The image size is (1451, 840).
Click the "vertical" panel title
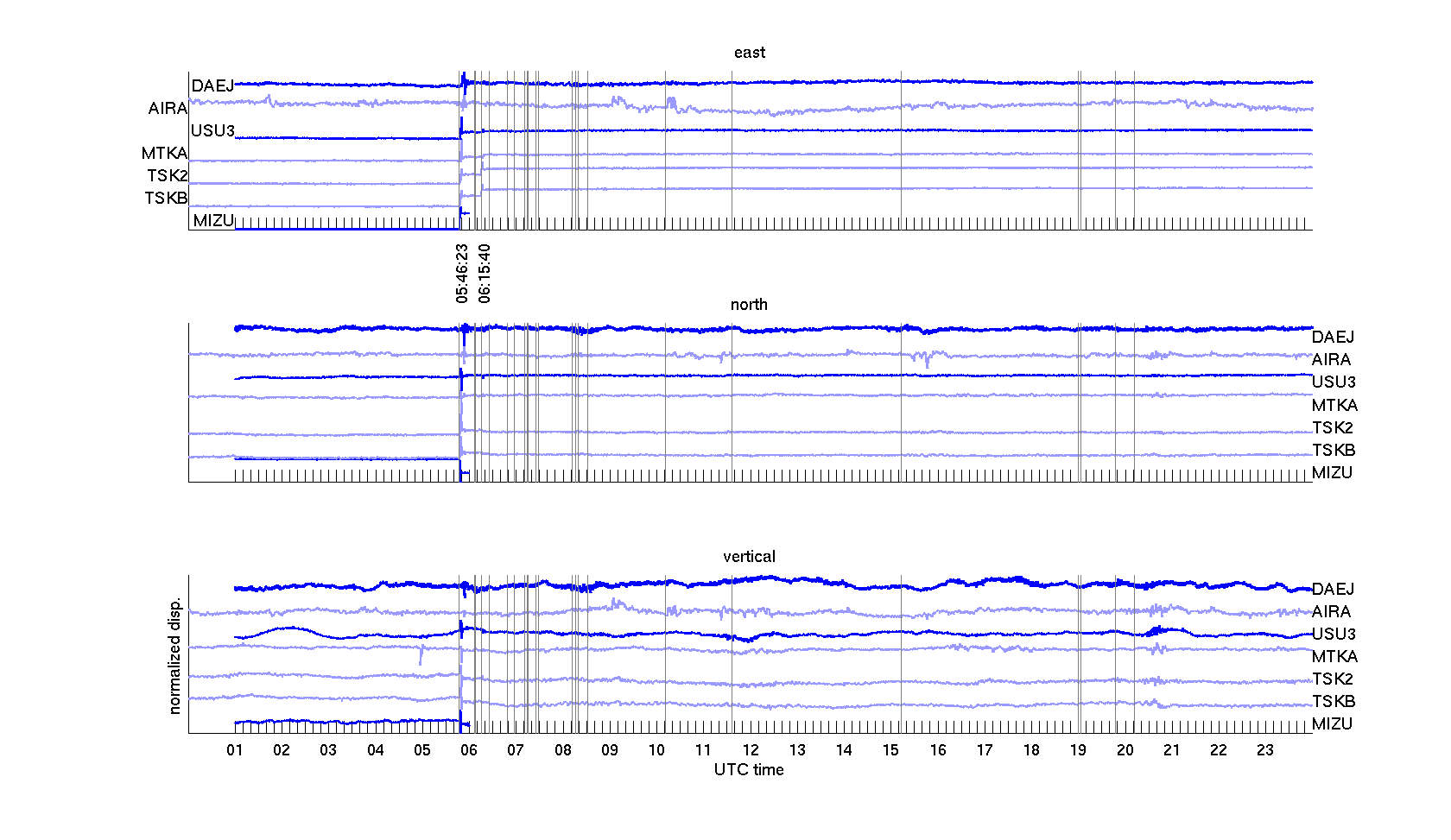(749, 557)
